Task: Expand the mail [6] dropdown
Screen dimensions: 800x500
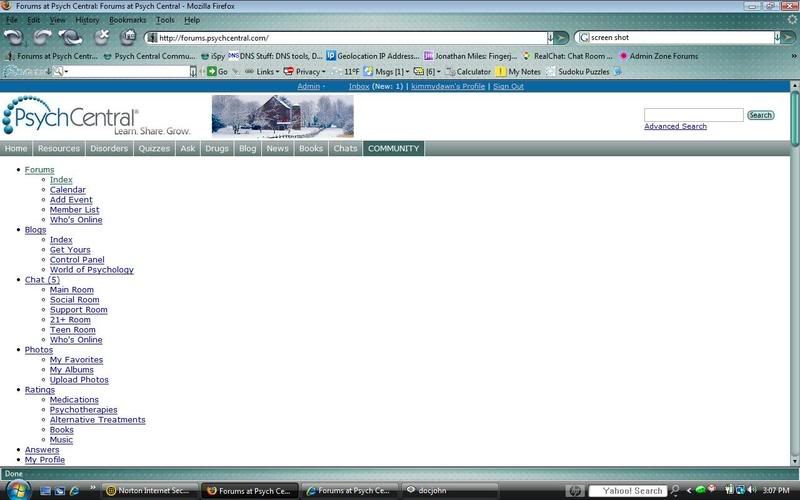Action: (x=439, y=72)
